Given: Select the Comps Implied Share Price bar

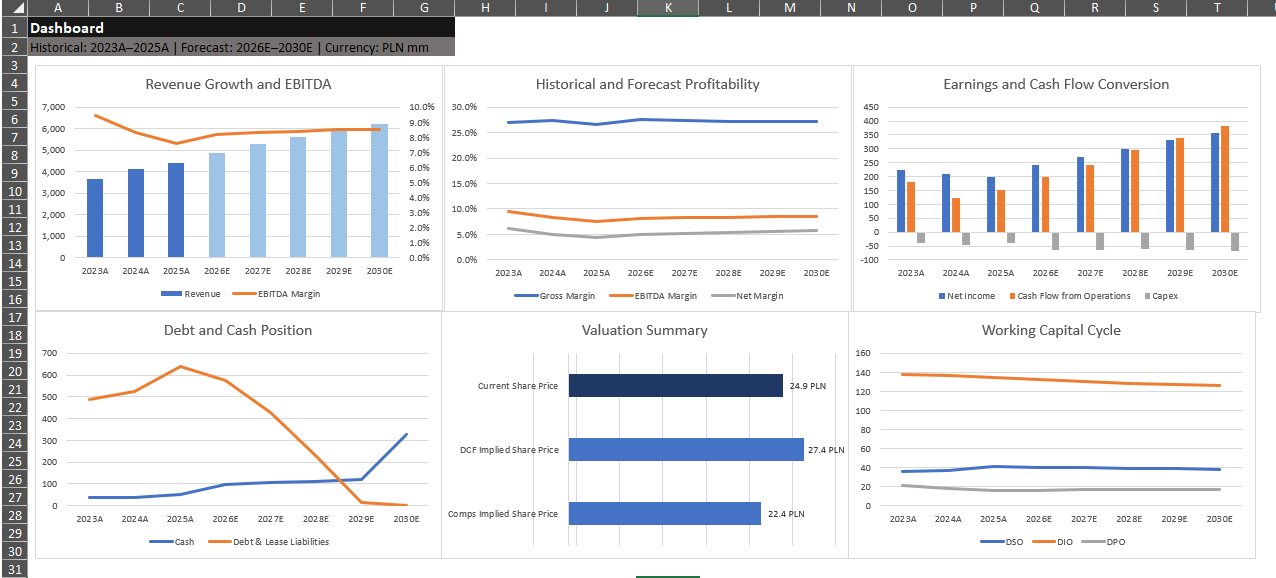Looking at the screenshot, I should click(665, 513).
